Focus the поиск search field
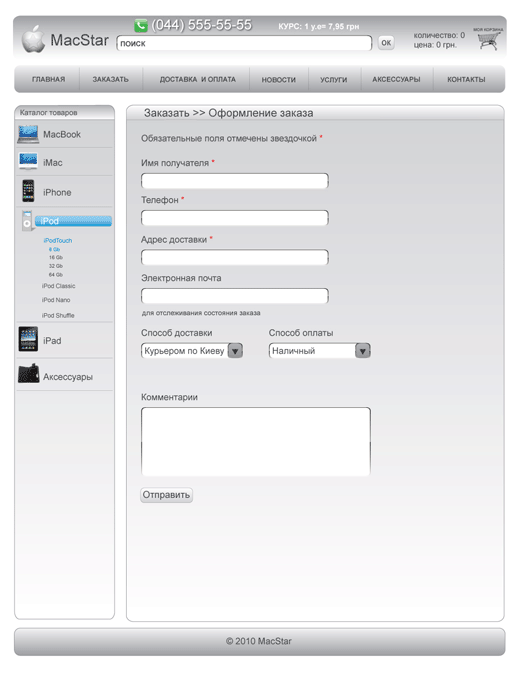Viewport: 514px width, 673px height. pyautogui.click(x=244, y=43)
